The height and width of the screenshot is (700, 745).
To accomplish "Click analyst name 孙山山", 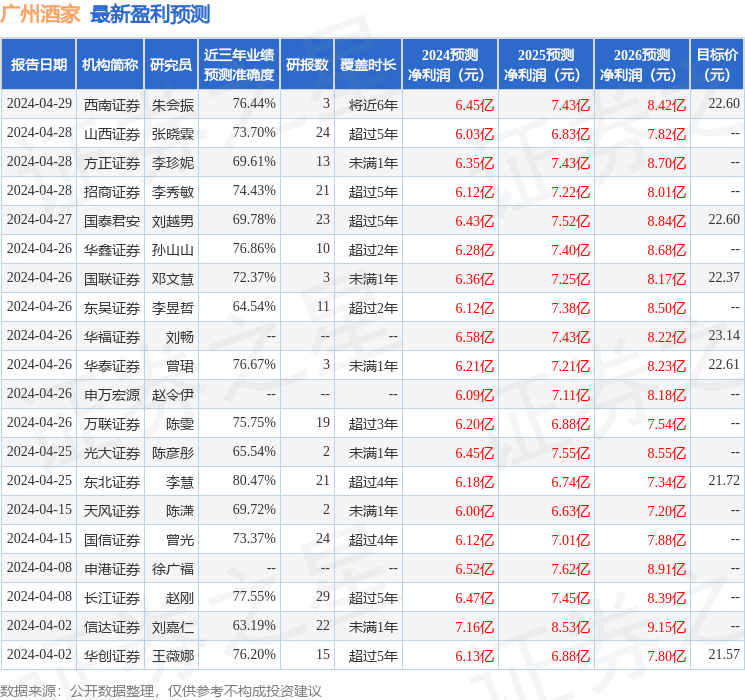I will click(173, 250).
